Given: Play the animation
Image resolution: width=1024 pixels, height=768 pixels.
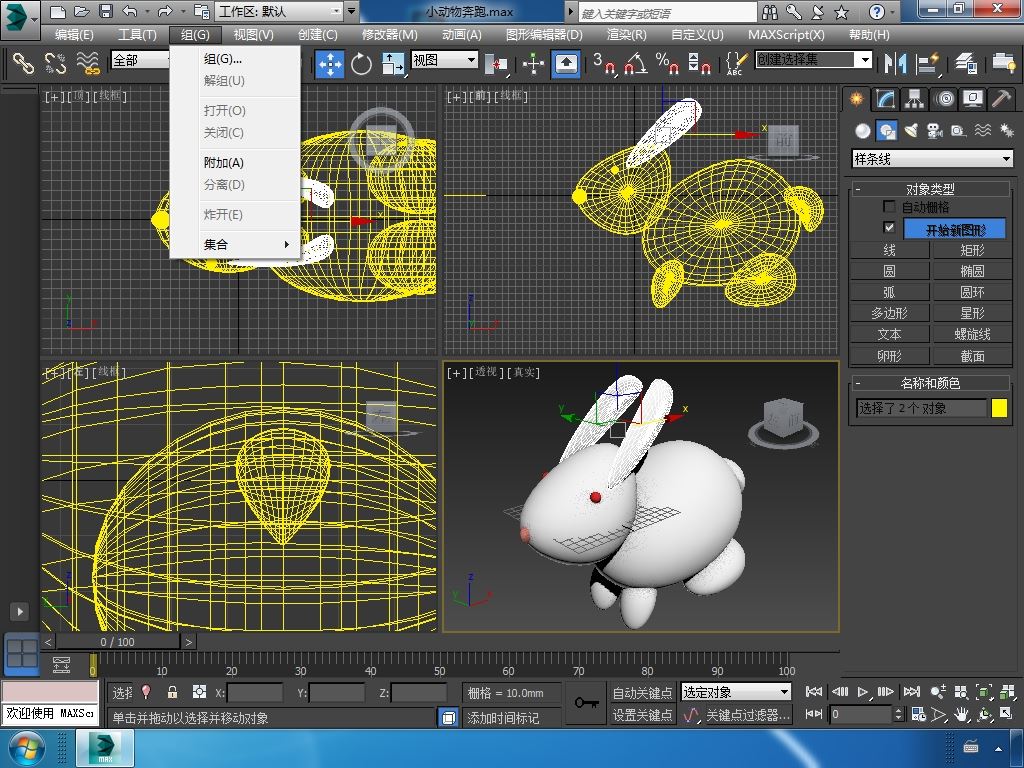Looking at the screenshot, I should (863, 692).
